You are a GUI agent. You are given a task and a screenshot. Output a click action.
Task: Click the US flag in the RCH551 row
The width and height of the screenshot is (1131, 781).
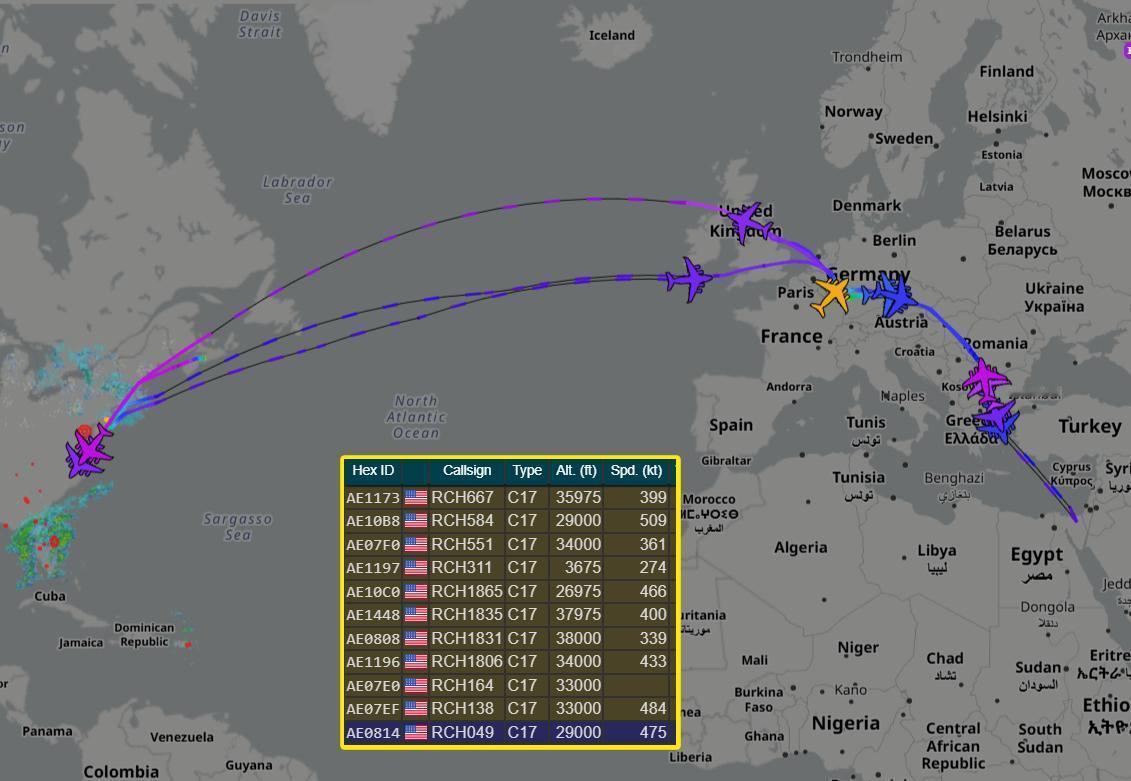pos(415,544)
